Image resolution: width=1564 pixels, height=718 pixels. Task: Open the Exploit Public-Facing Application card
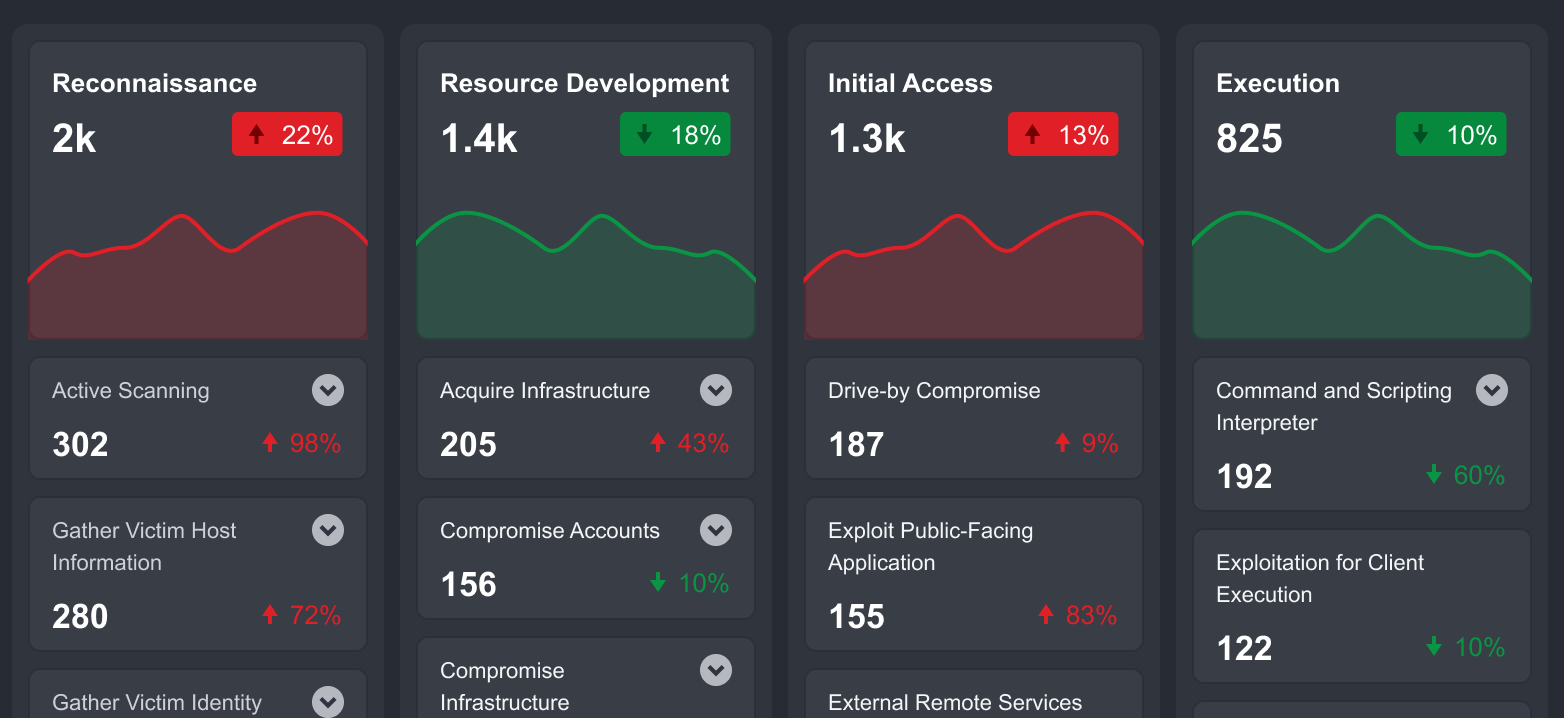(x=974, y=574)
